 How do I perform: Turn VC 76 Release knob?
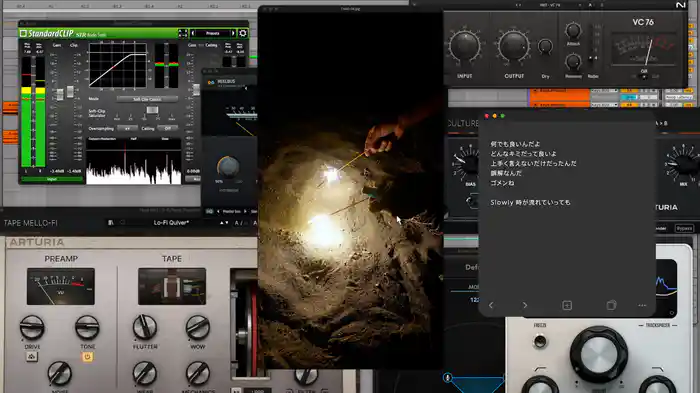573,62
